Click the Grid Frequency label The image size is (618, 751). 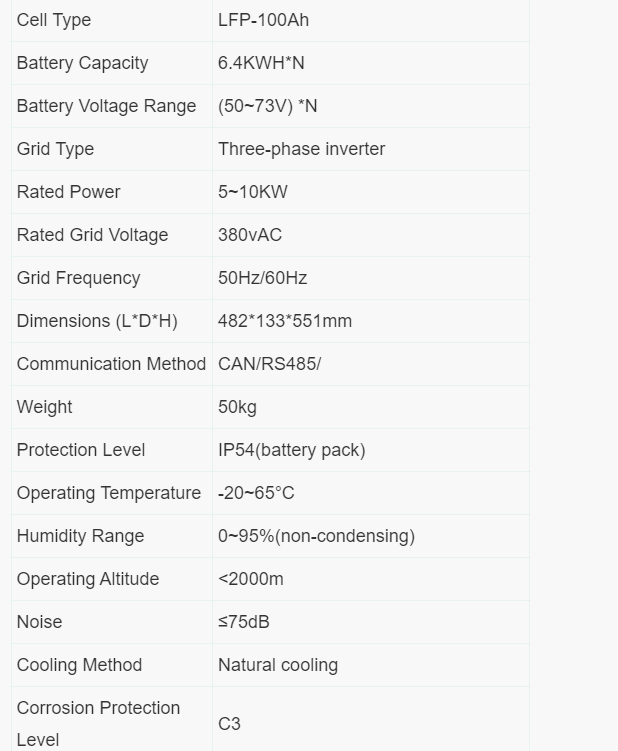point(79,278)
